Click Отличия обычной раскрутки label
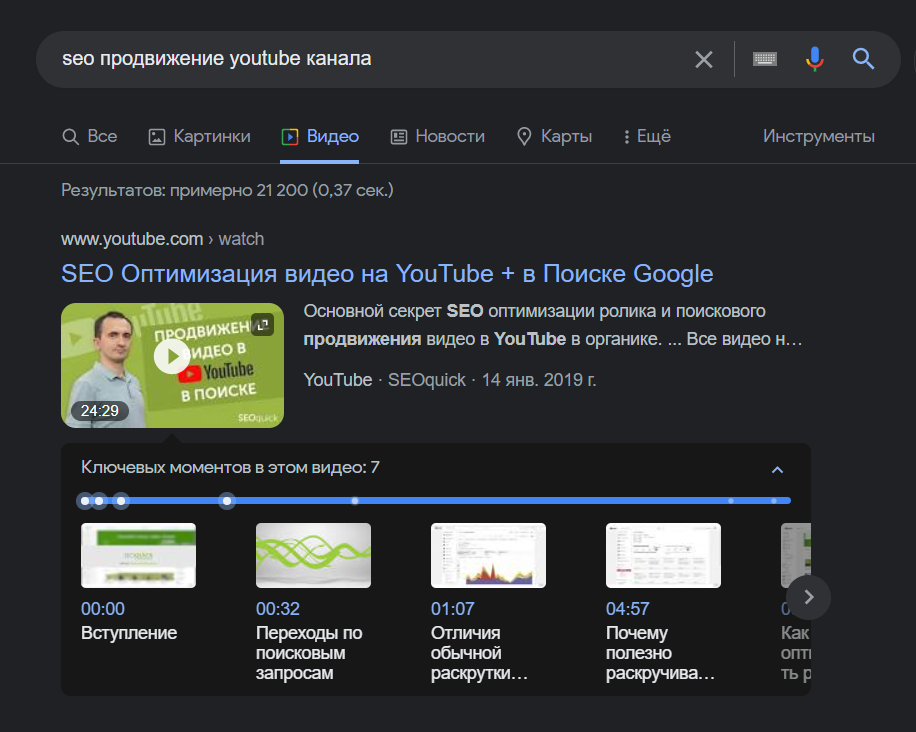This screenshot has height=732, width=916. pos(479,653)
